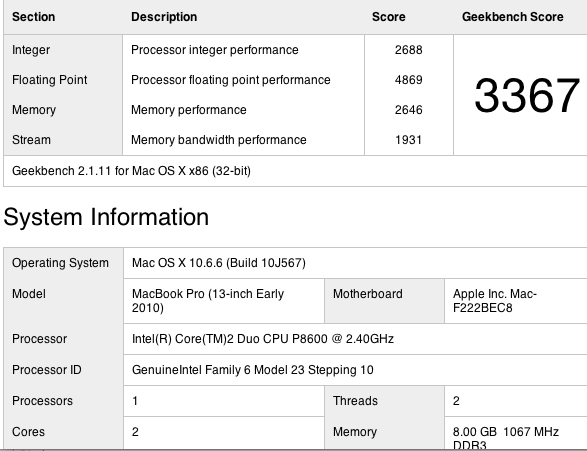Click the Stream score value 1931

click(x=408, y=140)
